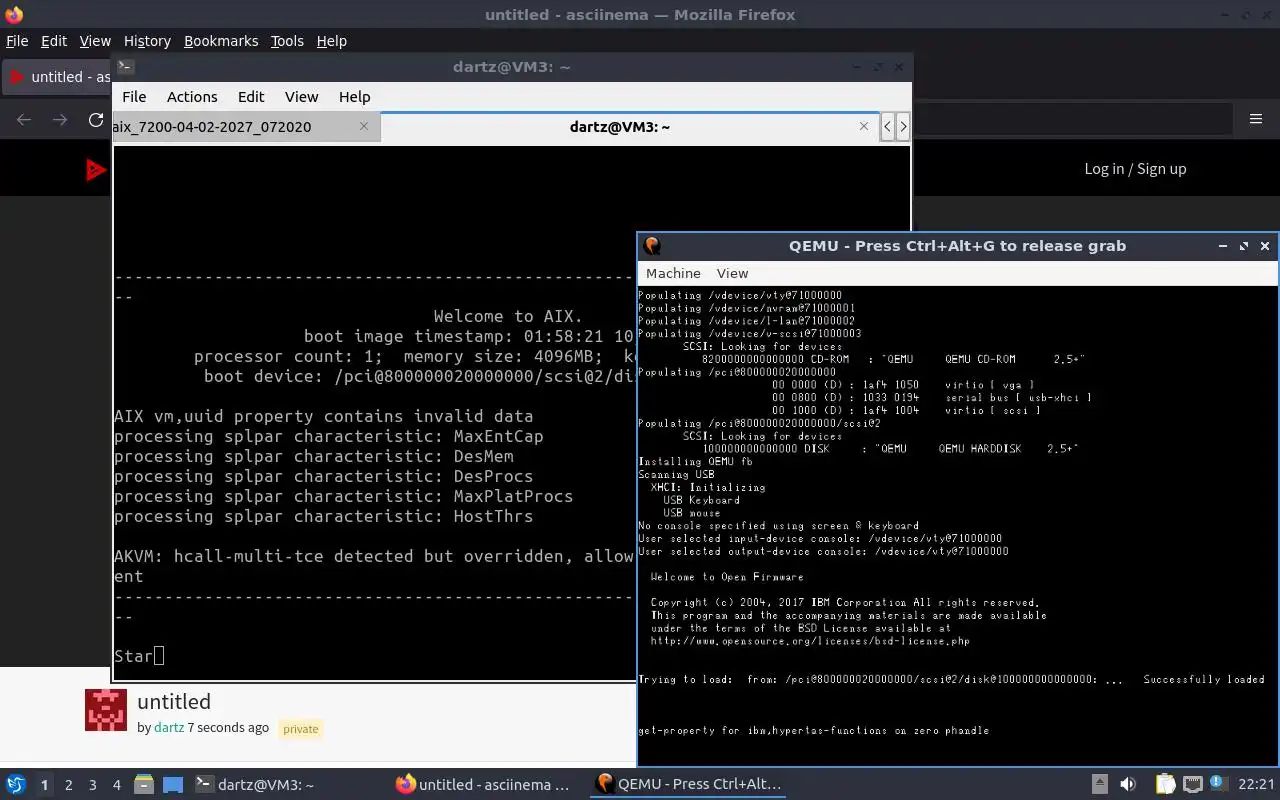1280x800 pixels.
Task: Select the untitled asciinema Firefox tab
Action: click(x=58, y=77)
